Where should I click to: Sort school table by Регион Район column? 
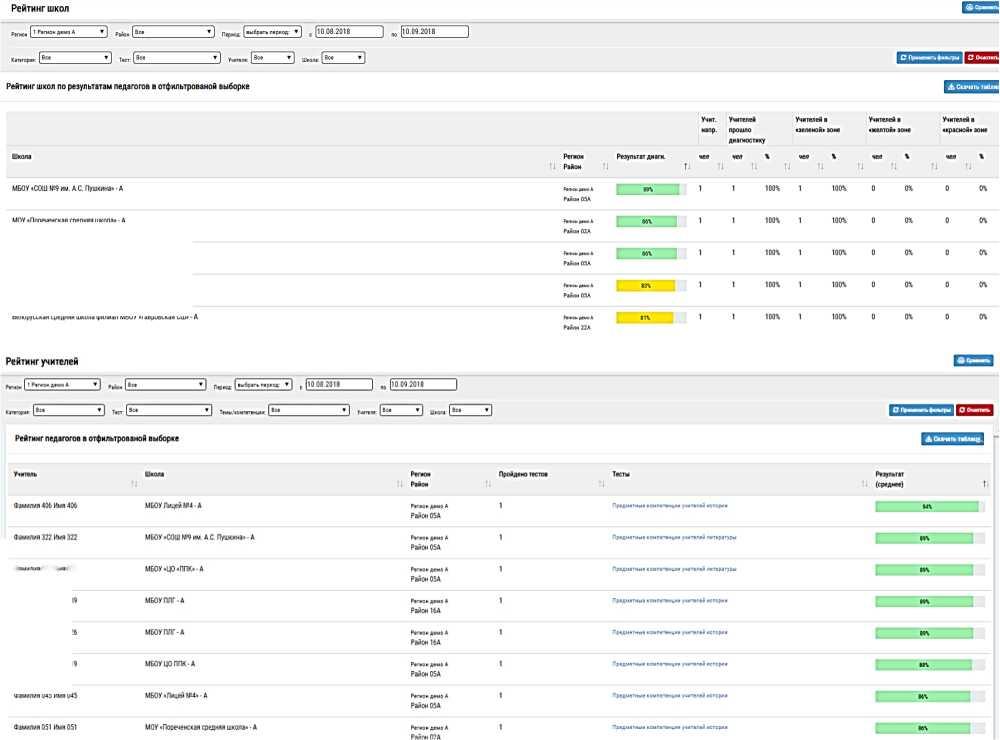[x=605, y=166]
